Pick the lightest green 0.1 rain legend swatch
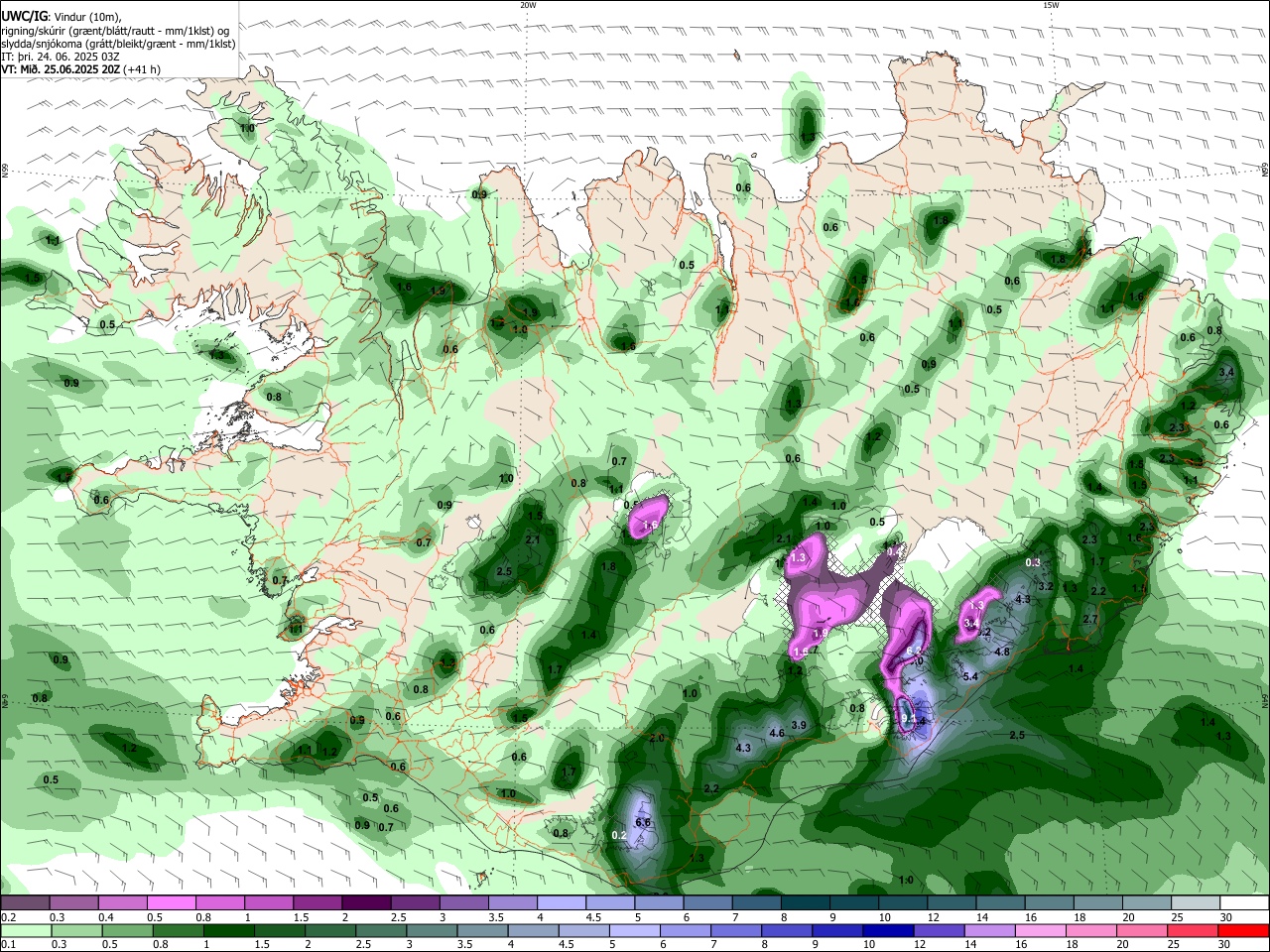1270x952 pixels. [x=25, y=931]
